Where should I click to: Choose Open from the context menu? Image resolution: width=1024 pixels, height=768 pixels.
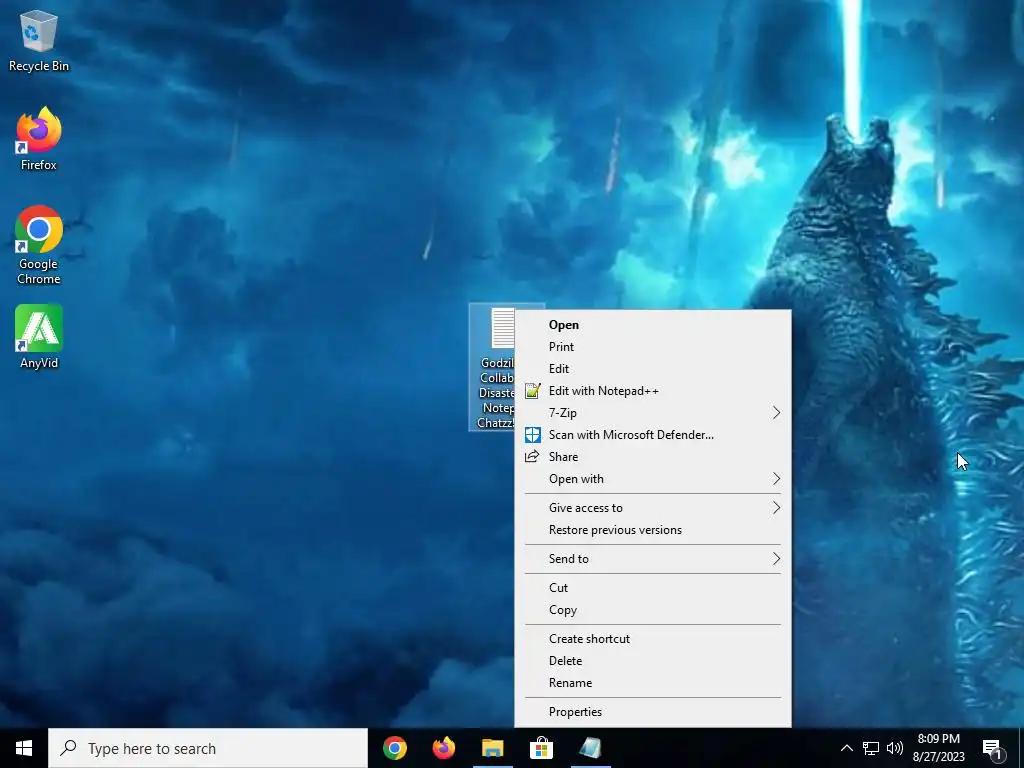pyautogui.click(x=653, y=325)
